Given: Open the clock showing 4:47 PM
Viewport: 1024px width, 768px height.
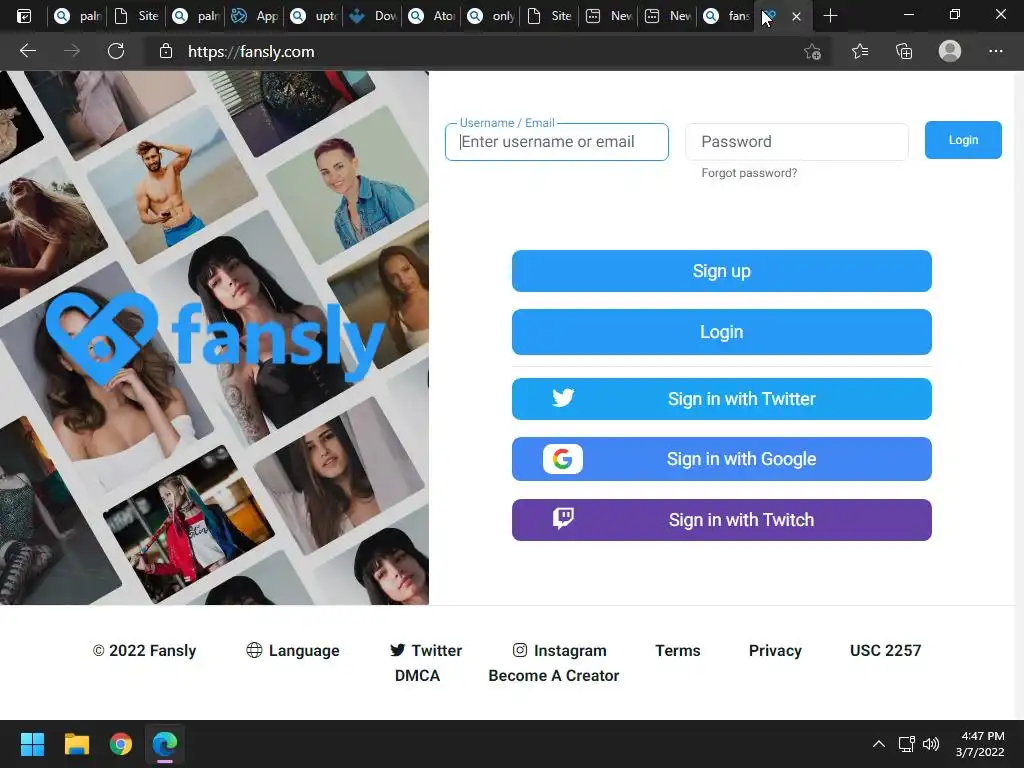Looking at the screenshot, I should [980, 744].
